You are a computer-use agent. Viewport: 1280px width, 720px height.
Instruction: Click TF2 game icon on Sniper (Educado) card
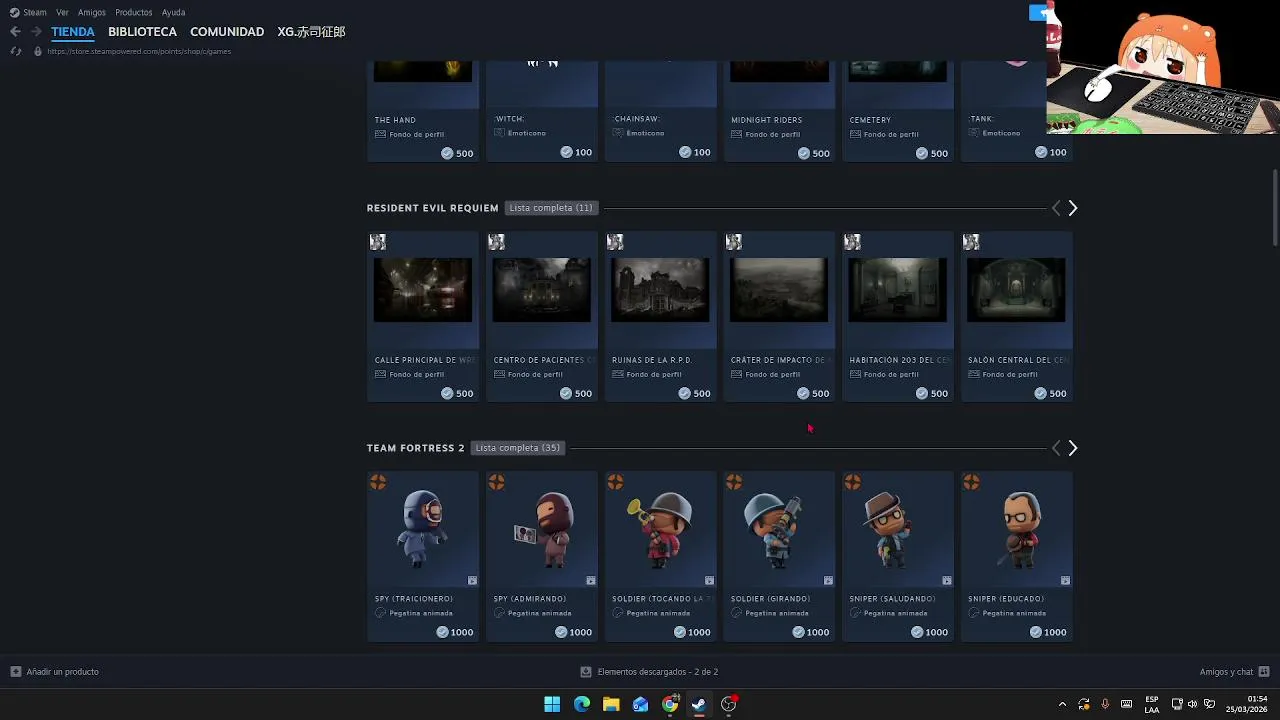971,482
